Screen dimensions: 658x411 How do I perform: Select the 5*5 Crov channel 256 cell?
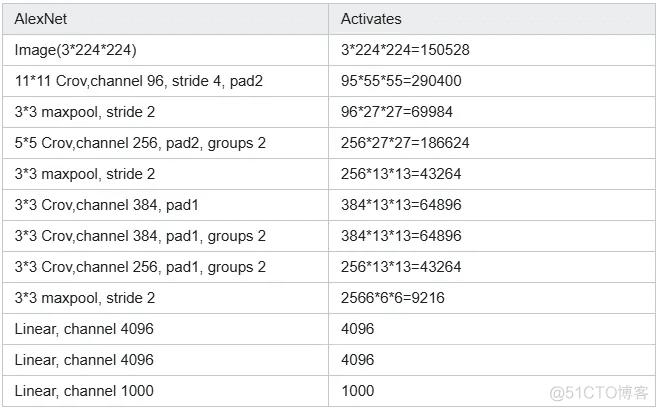tap(165, 143)
